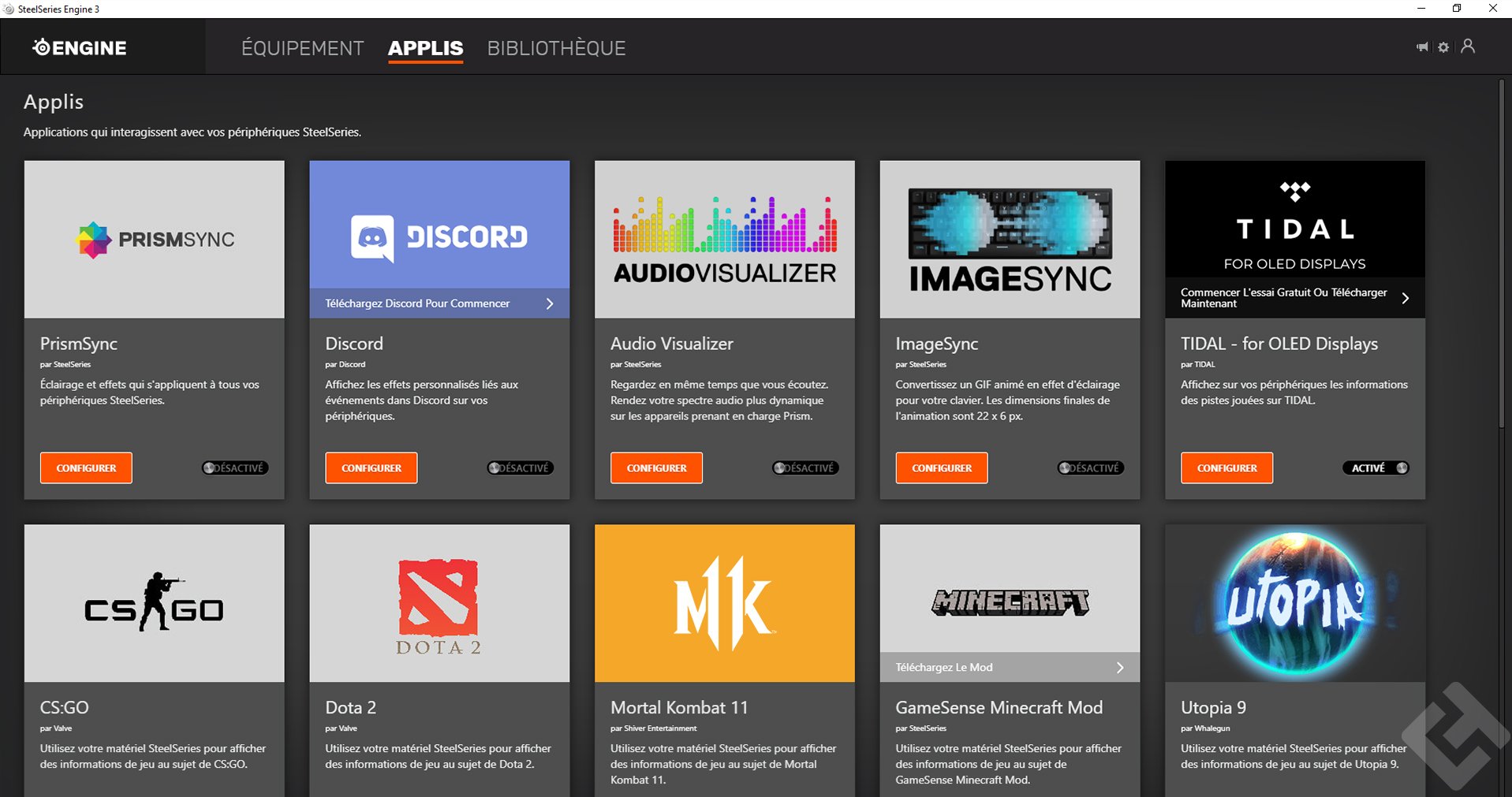Viewport: 1512px width, 797px height.
Task: Click the "par Shiver Entertainment" text
Action: point(654,728)
